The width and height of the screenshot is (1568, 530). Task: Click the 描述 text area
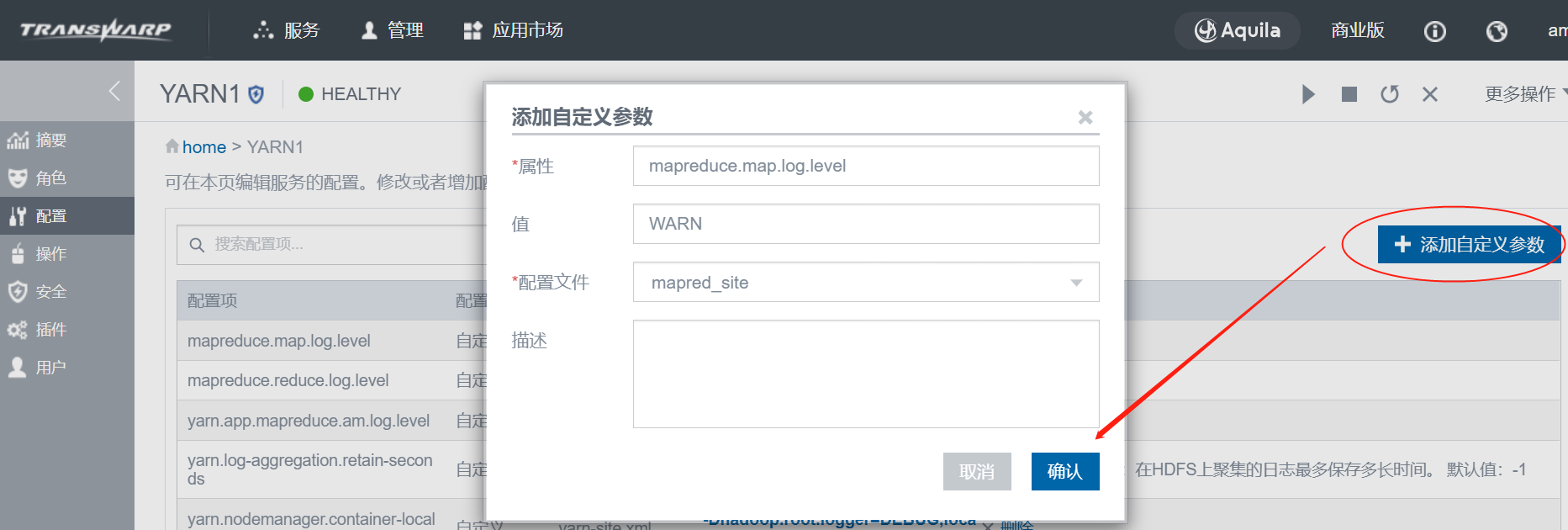[865, 374]
